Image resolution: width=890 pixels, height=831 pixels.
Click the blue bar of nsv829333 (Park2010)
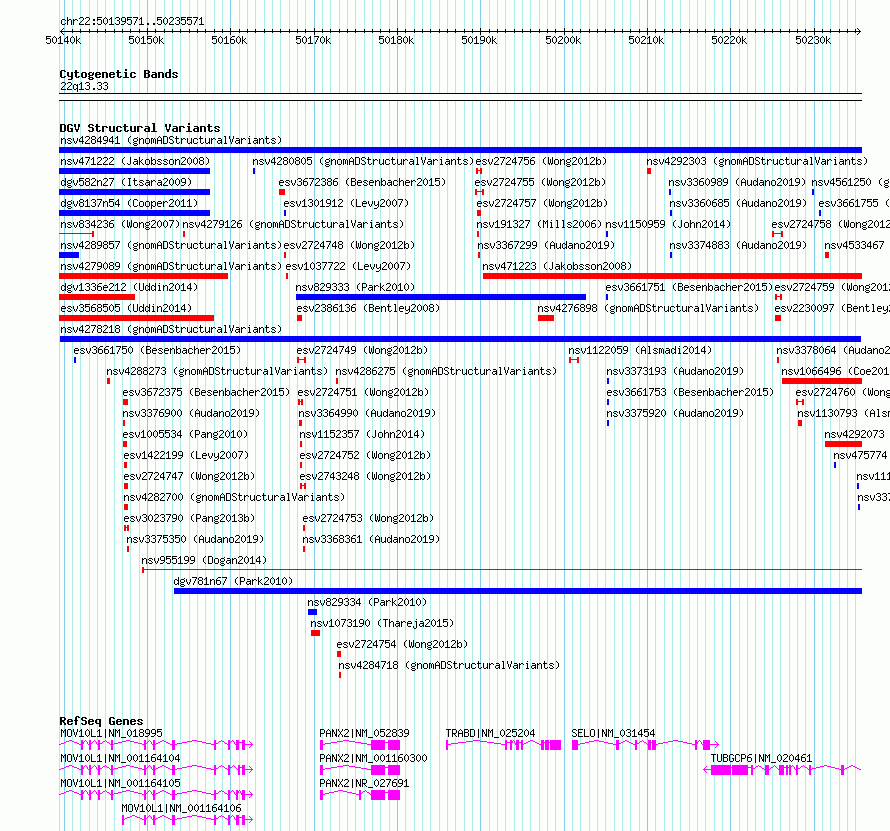(x=440, y=297)
